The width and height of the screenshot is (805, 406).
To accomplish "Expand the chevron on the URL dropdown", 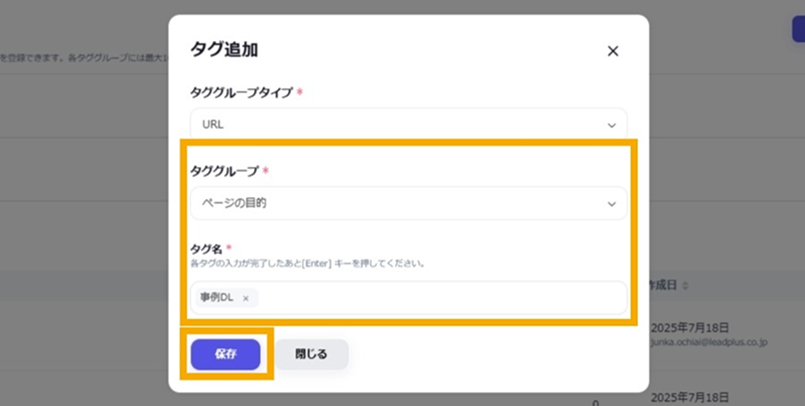I will [x=612, y=125].
